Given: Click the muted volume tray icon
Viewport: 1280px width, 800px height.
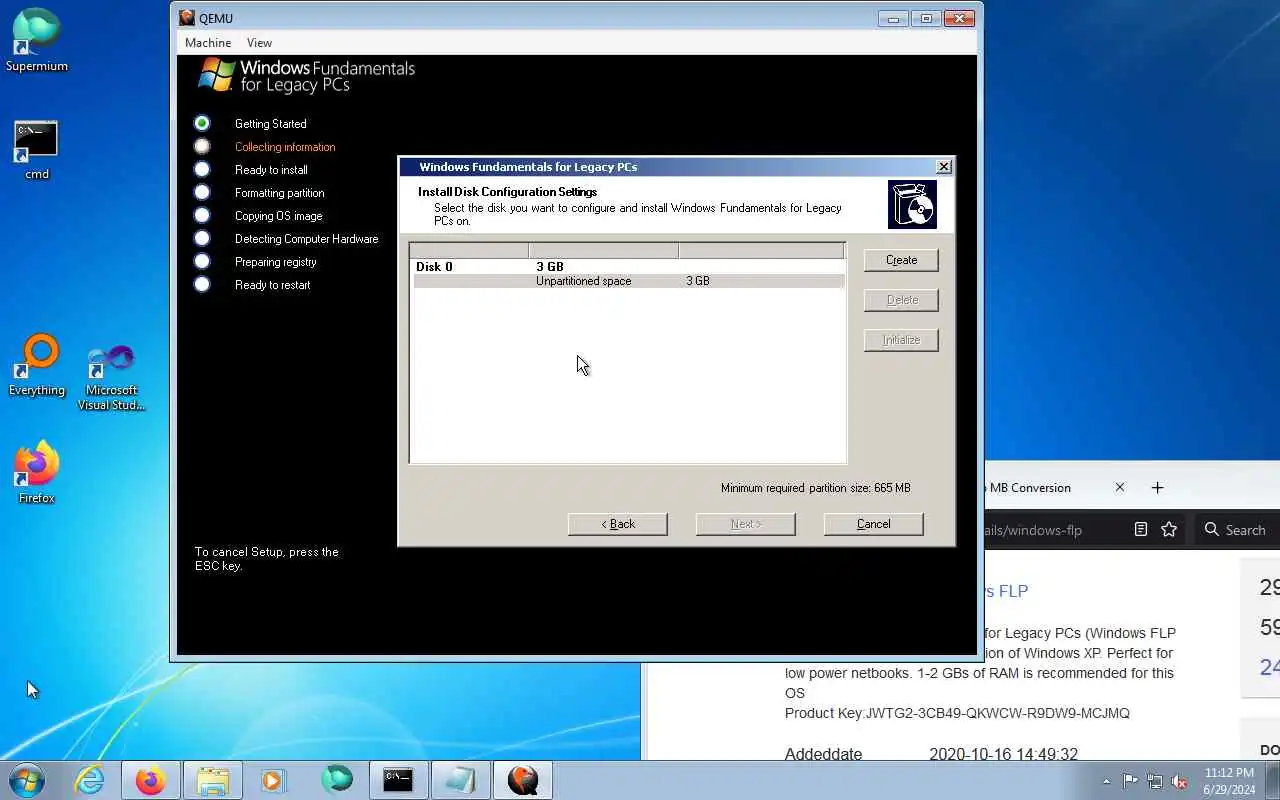Looking at the screenshot, I should [x=1180, y=781].
